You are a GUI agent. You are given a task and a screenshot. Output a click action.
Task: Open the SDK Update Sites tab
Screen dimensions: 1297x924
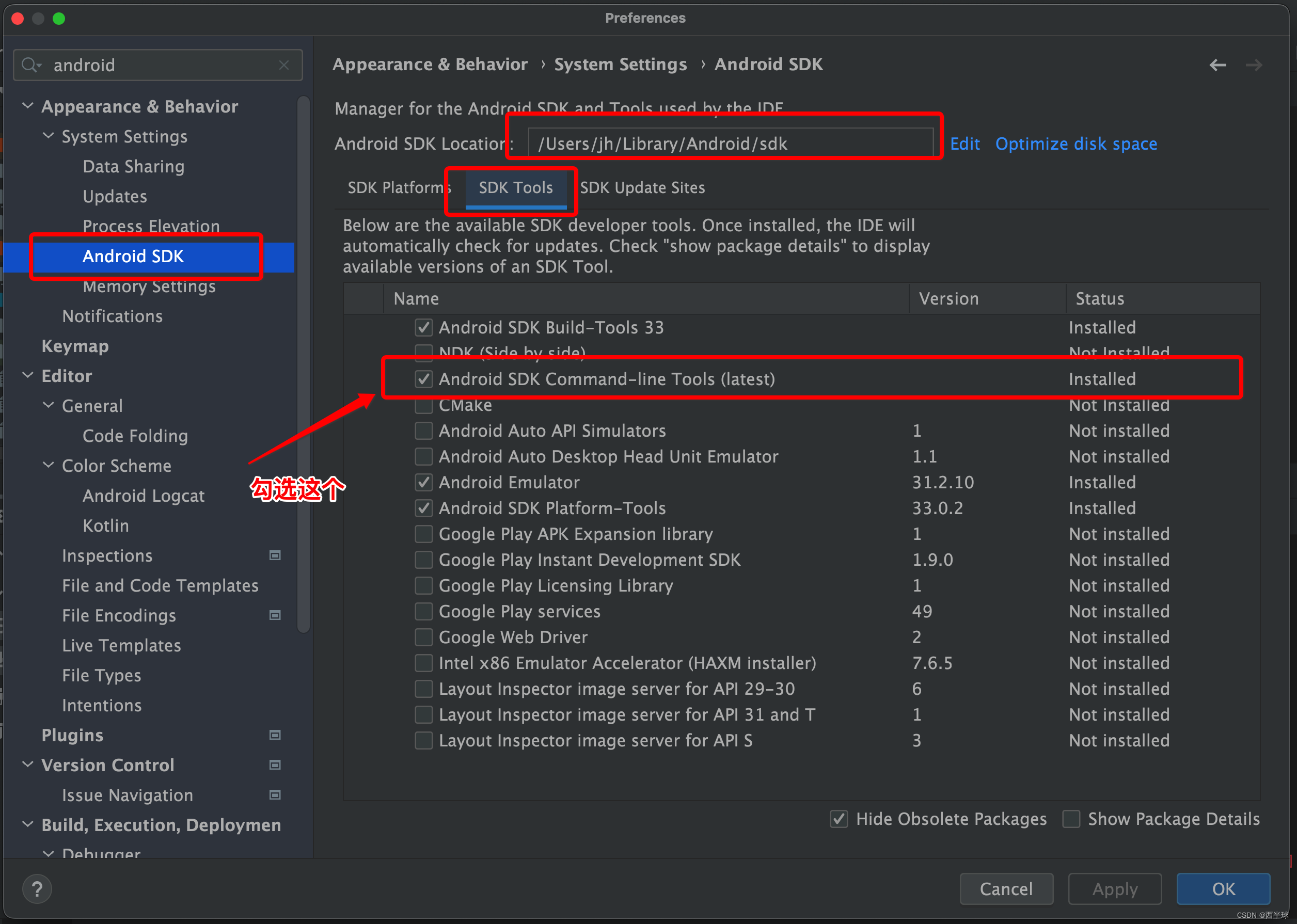(x=642, y=188)
